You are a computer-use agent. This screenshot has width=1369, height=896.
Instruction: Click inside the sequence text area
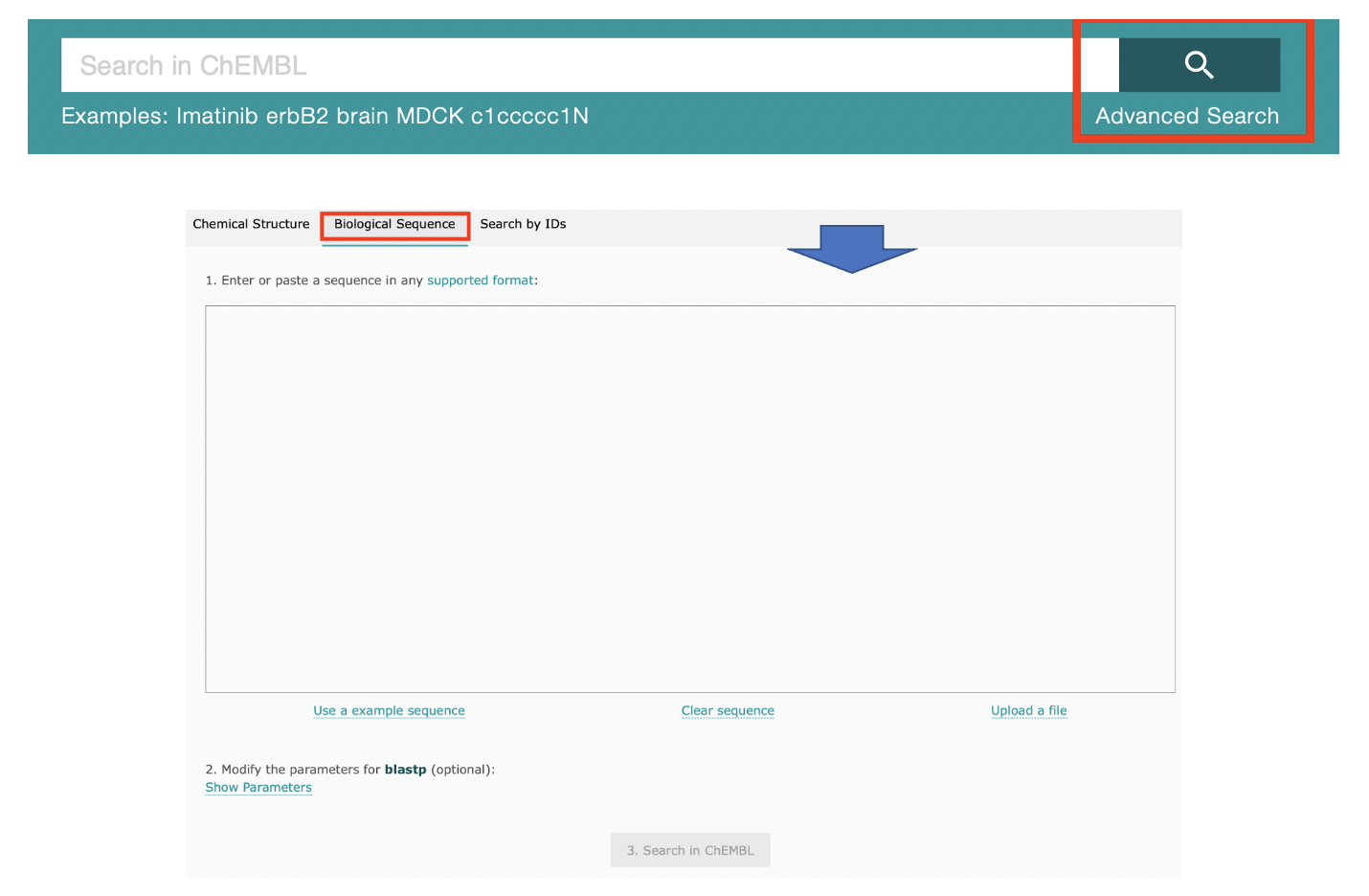point(689,499)
